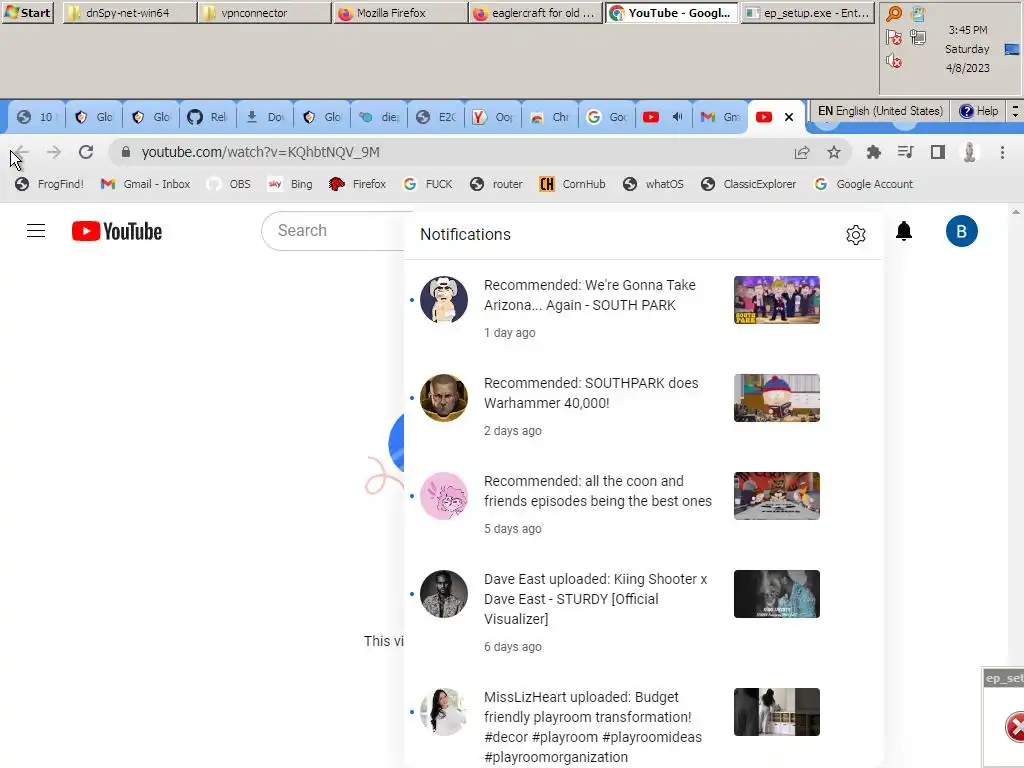Switch to eaglercraft for old taskbar window

click(x=536, y=12)
